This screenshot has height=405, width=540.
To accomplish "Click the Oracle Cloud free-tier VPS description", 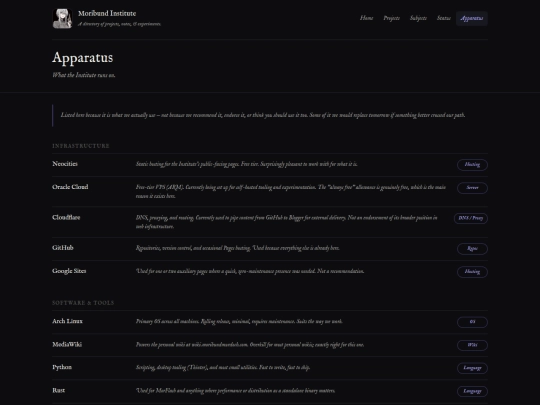I will 291,191.
